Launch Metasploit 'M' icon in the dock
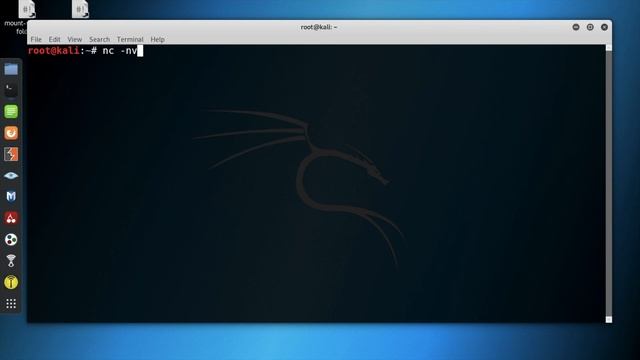The width and height of the screenshot is (640, 360). pyautogui.click(x=11, y=197)
